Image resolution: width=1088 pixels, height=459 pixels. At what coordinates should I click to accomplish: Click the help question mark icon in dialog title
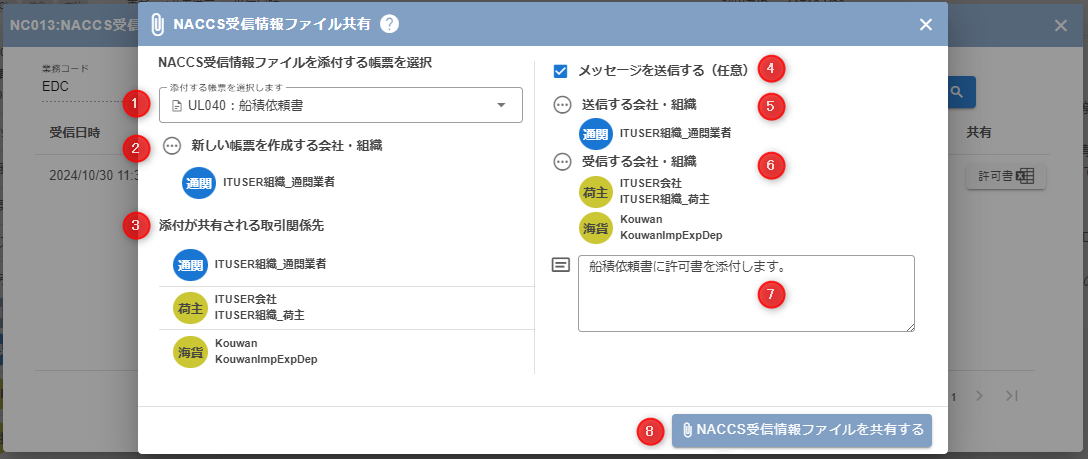(390, 25)
